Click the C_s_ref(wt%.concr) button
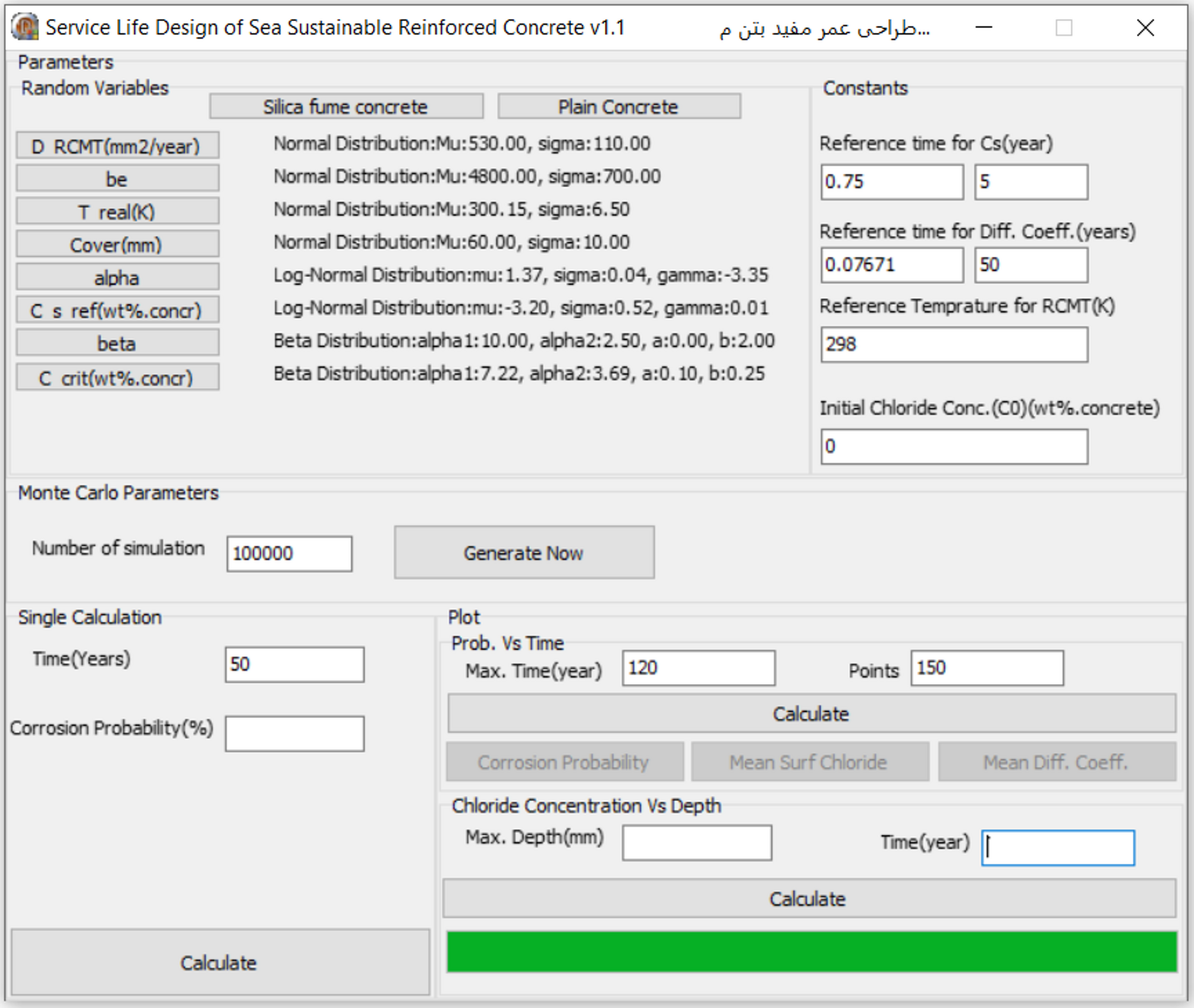 click(x=117, y=310)
